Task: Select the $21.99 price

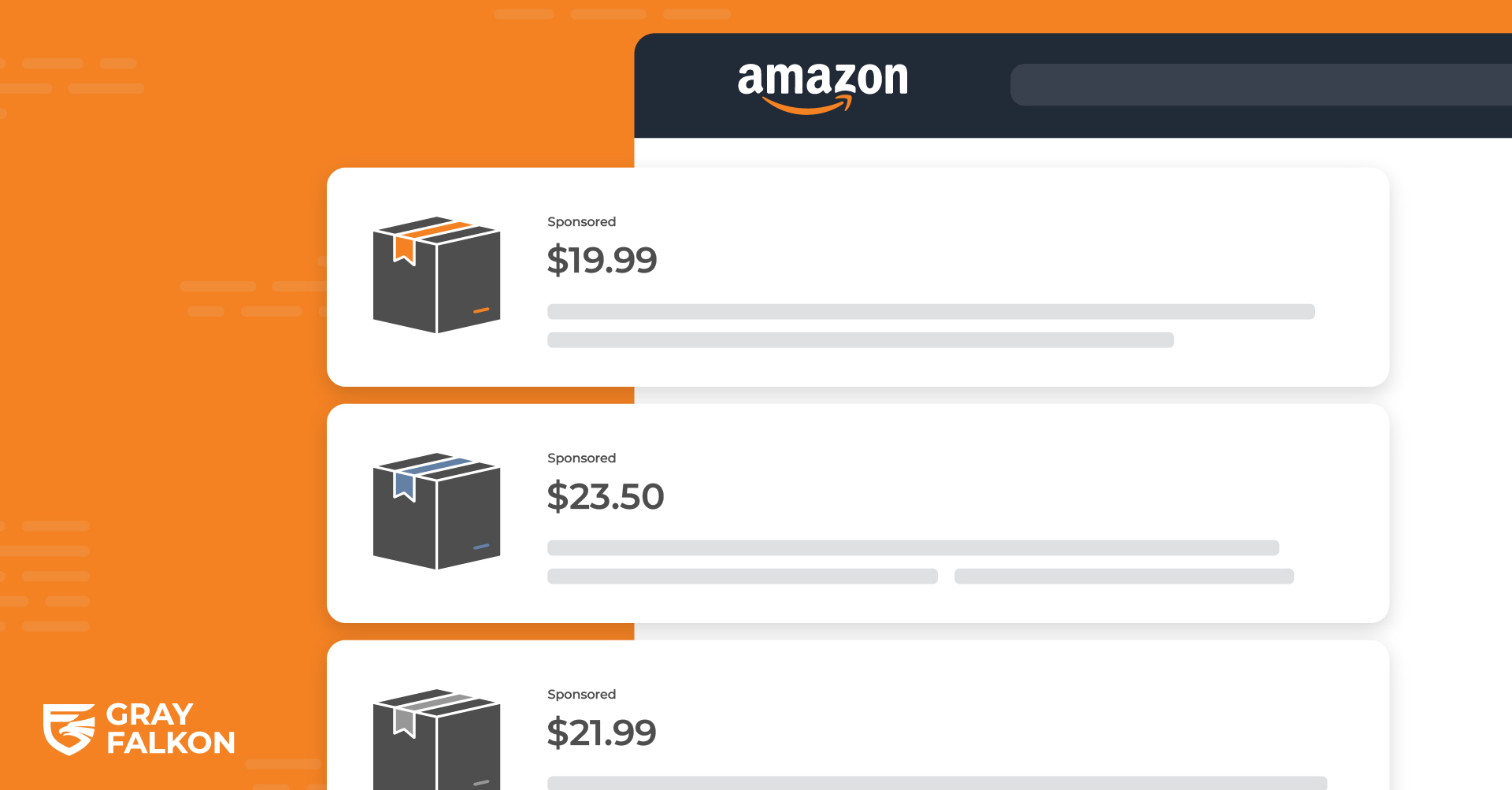Action: click(602, 733)
